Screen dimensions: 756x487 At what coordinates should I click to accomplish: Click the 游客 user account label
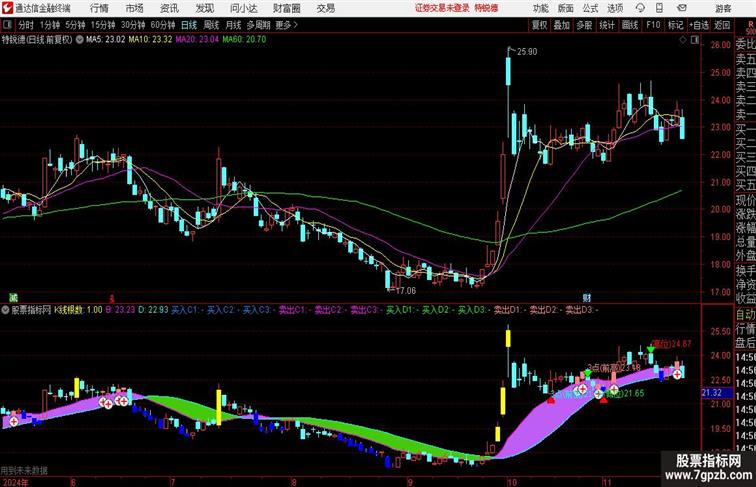[723, 9]
